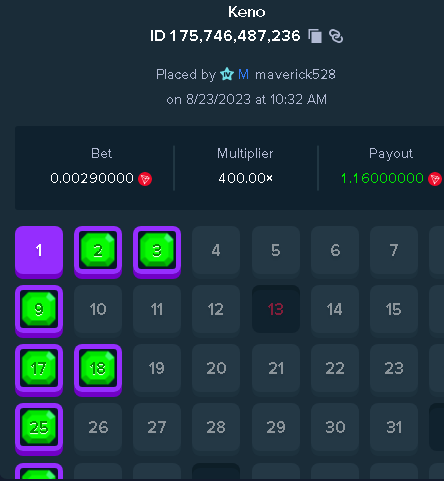444x481 pixels.
Task: Select Keno tile number 22
Action: tap(335, 369)
